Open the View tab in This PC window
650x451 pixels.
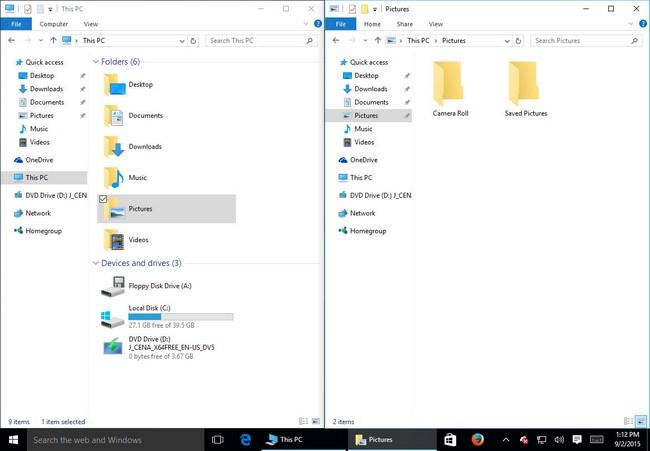[91, 24]
